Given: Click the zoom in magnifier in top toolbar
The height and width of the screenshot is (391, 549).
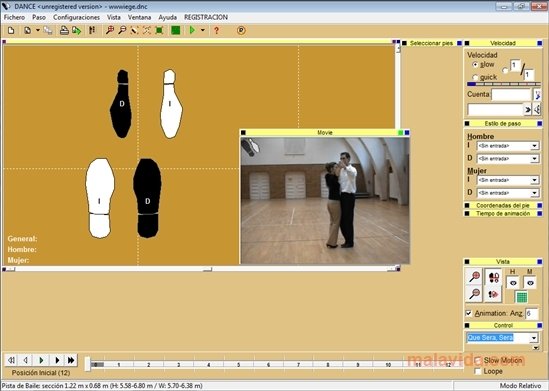Looking at the screenshot, I should pyautogui.click(x=110, y=30).
